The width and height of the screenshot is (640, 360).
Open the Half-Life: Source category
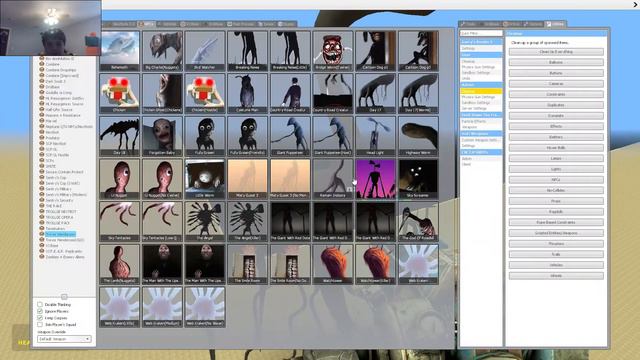click(59, 109)
